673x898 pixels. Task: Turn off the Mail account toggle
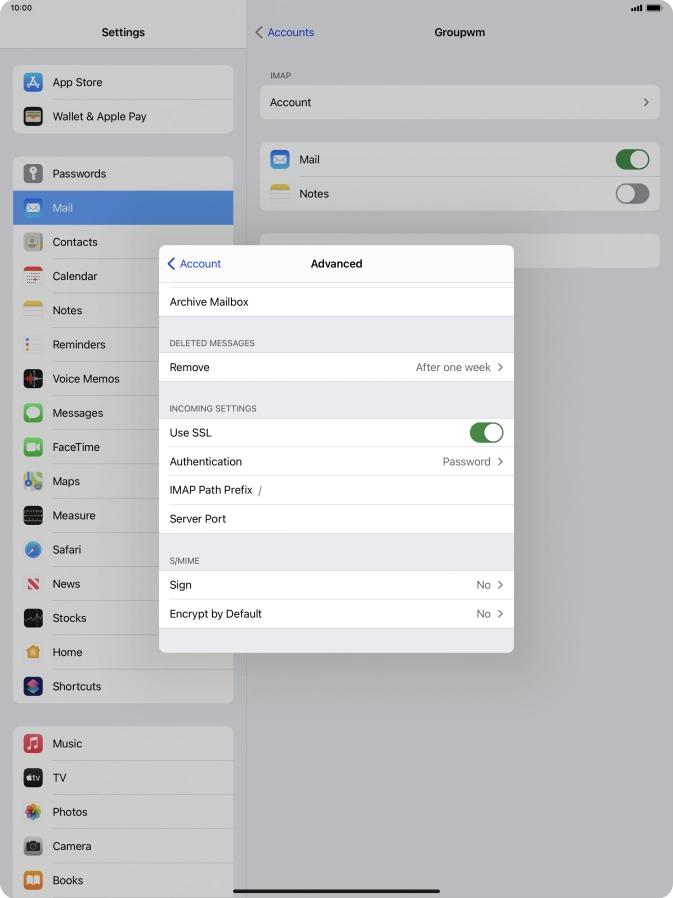point(632,160)
